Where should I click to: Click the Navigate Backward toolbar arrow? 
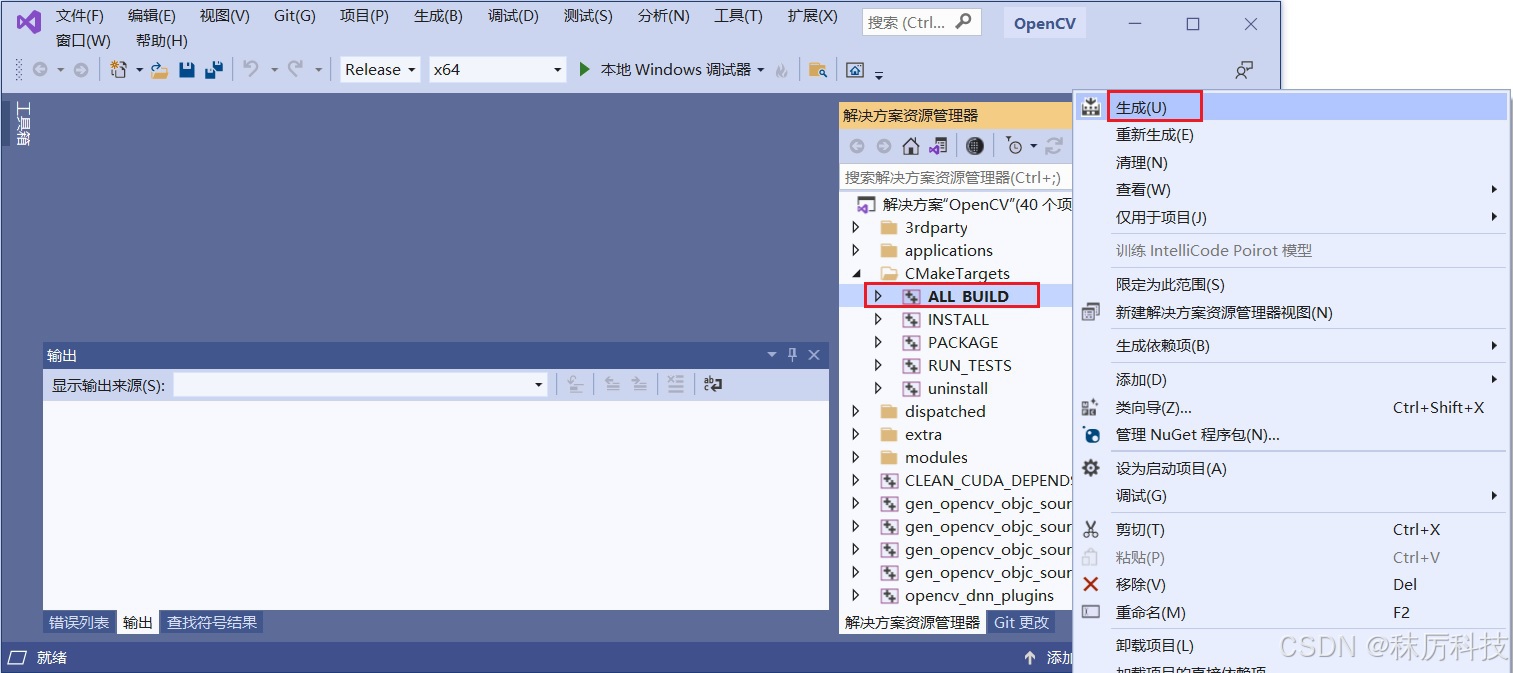40,70
